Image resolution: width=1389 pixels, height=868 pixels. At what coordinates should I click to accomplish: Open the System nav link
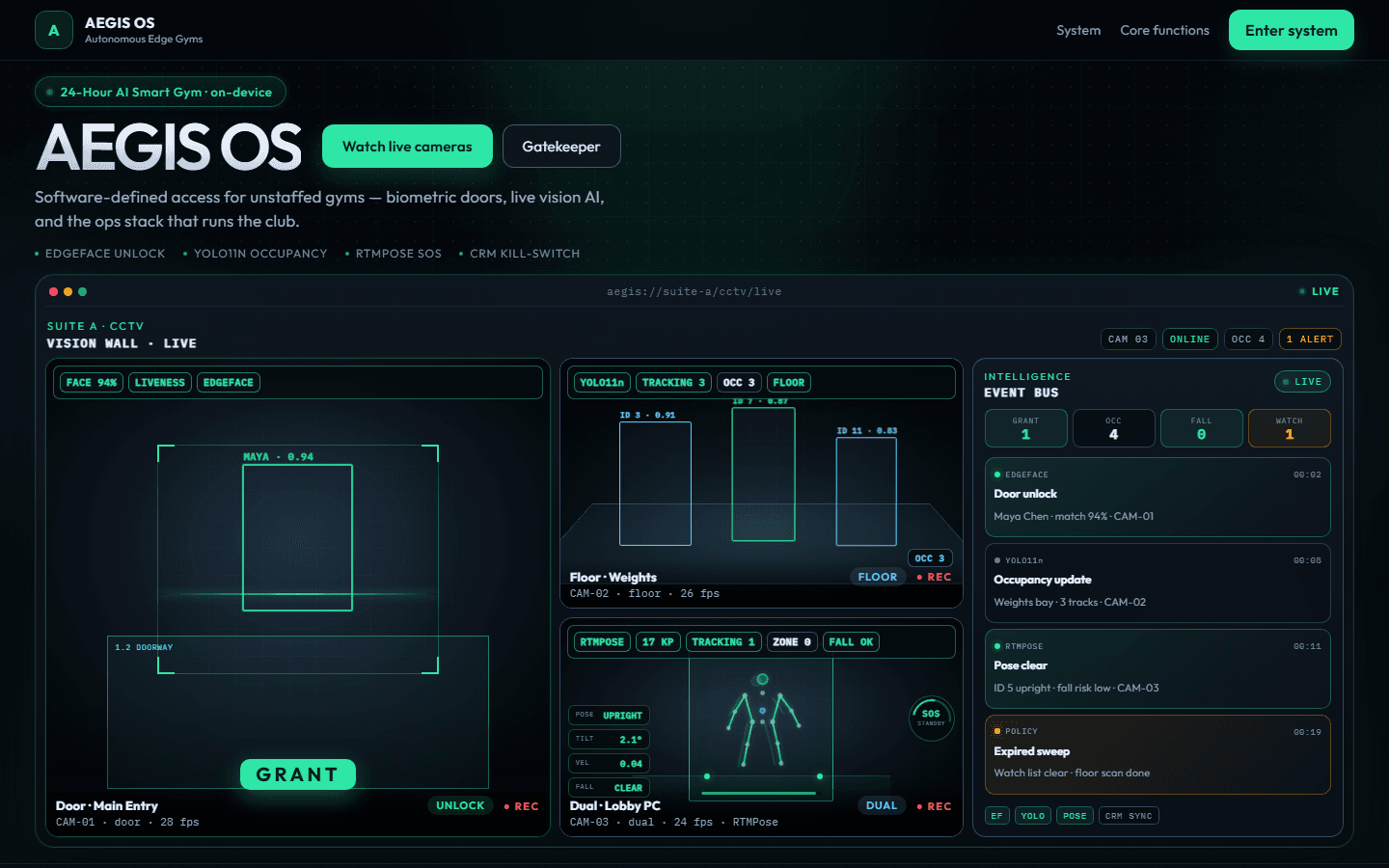coord(1078,30)
